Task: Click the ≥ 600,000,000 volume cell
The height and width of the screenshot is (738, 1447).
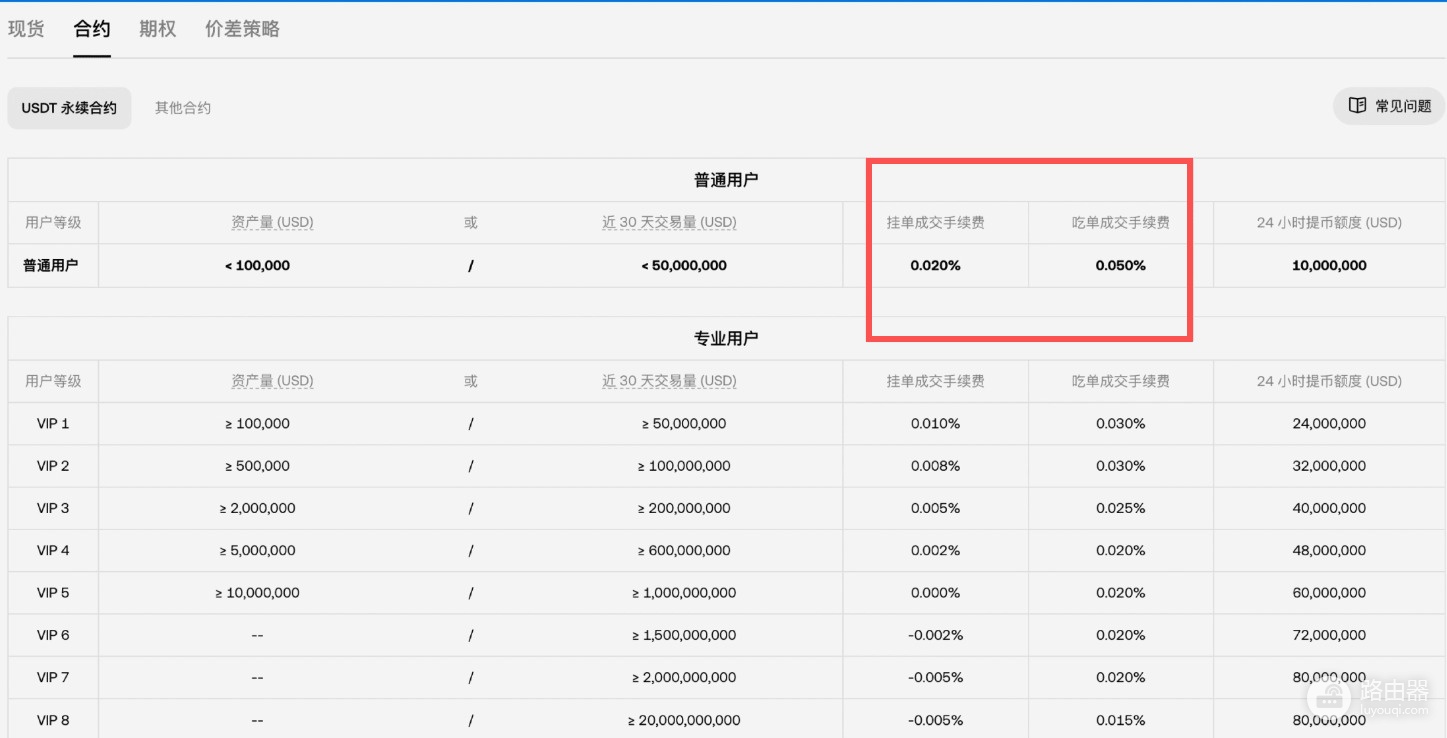Action: point(684,551)
